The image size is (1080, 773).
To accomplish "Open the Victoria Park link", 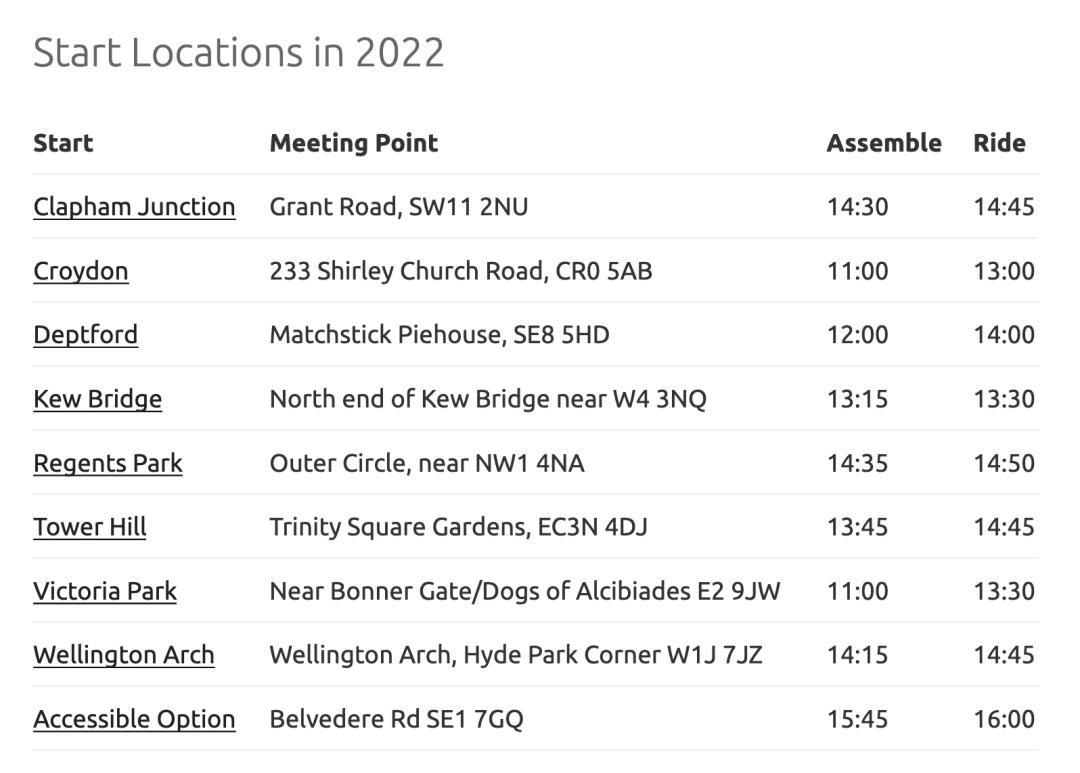I will pos(105,591).
